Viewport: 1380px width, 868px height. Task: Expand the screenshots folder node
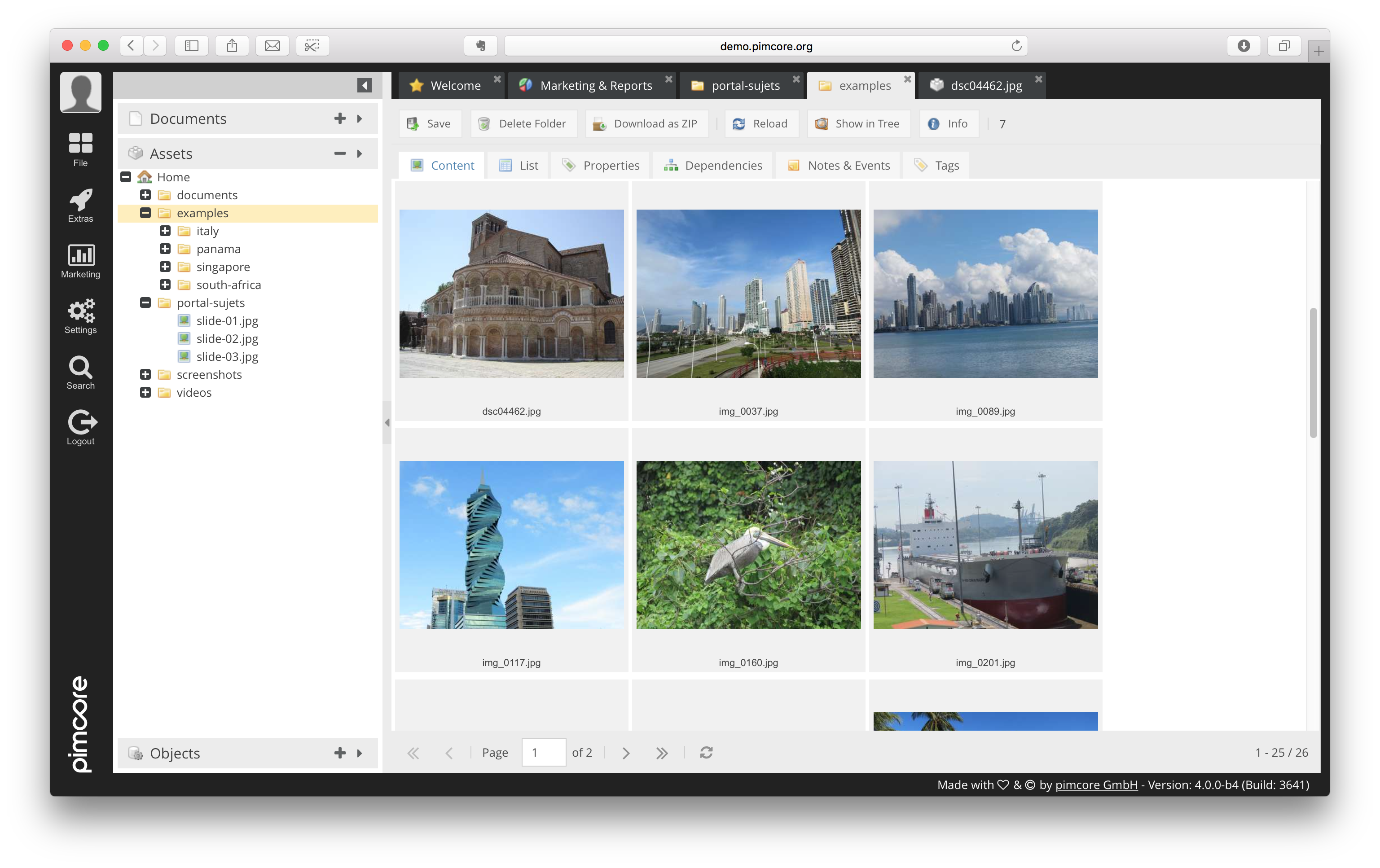(145, 374)
